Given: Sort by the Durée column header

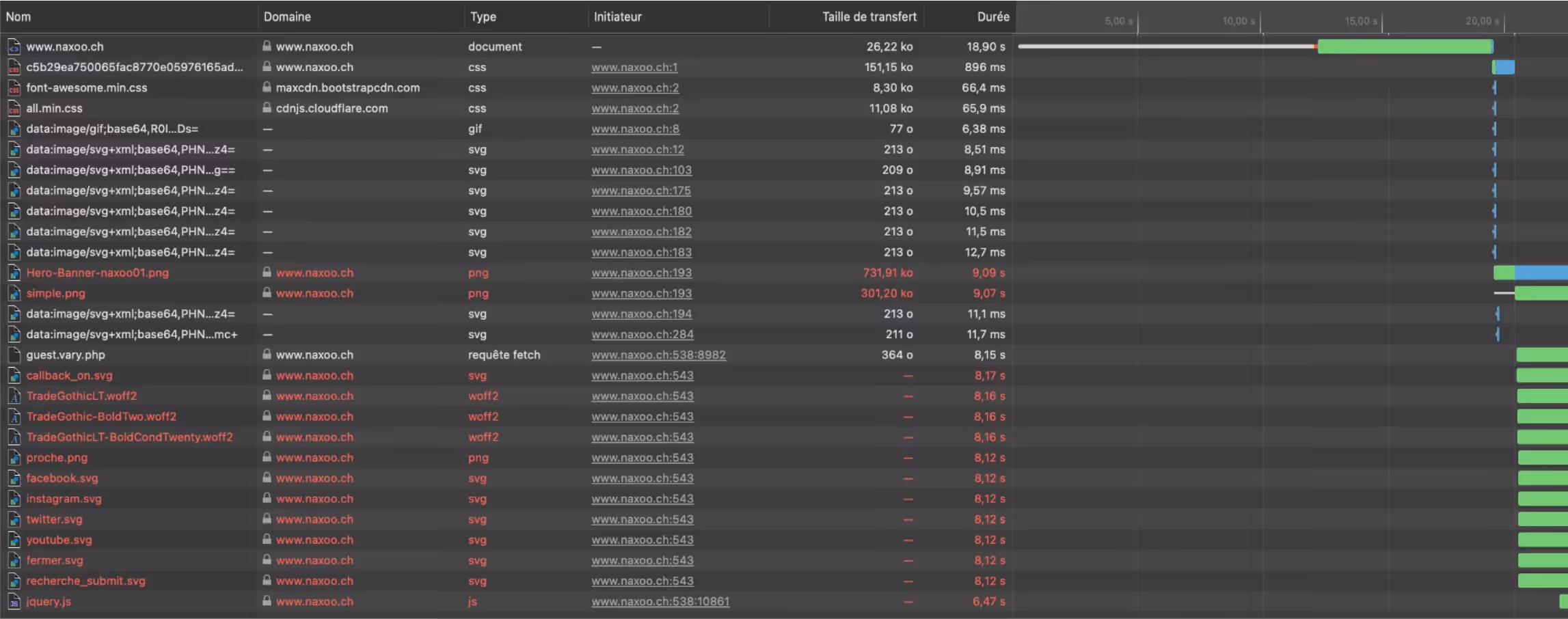Looking at the screenshot, I should 993,16.
